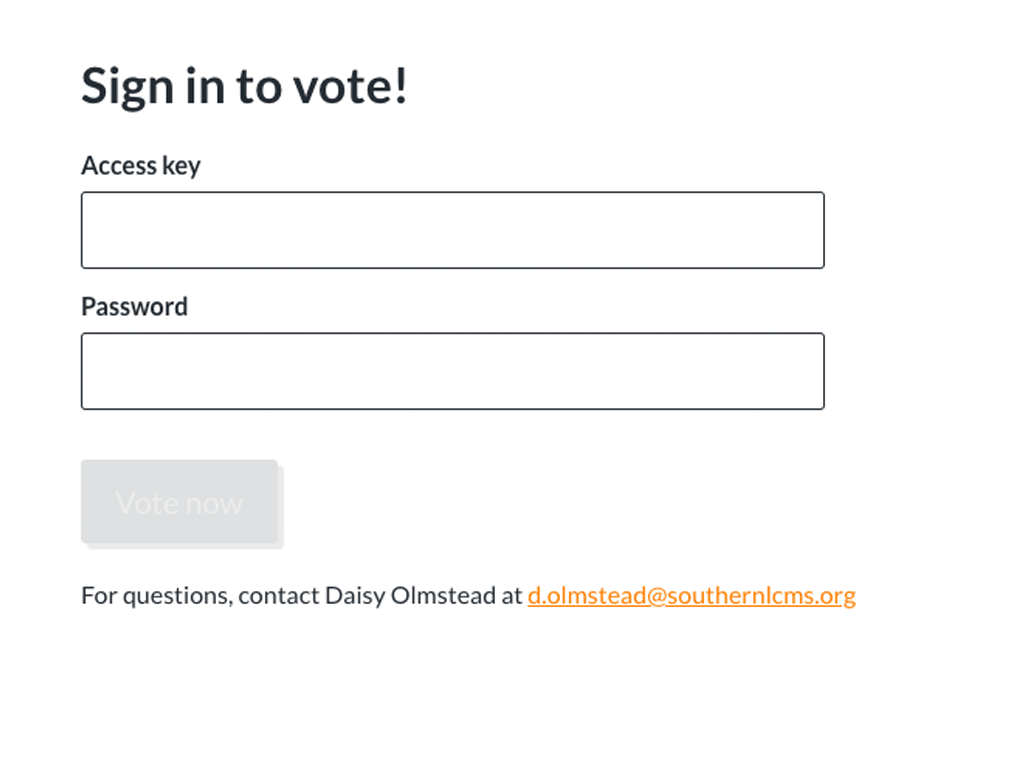The height and width of the screenshot is (775, 1036).
Task: Email Daisy Olmstead via the orange link
Action: click(691, 596)
